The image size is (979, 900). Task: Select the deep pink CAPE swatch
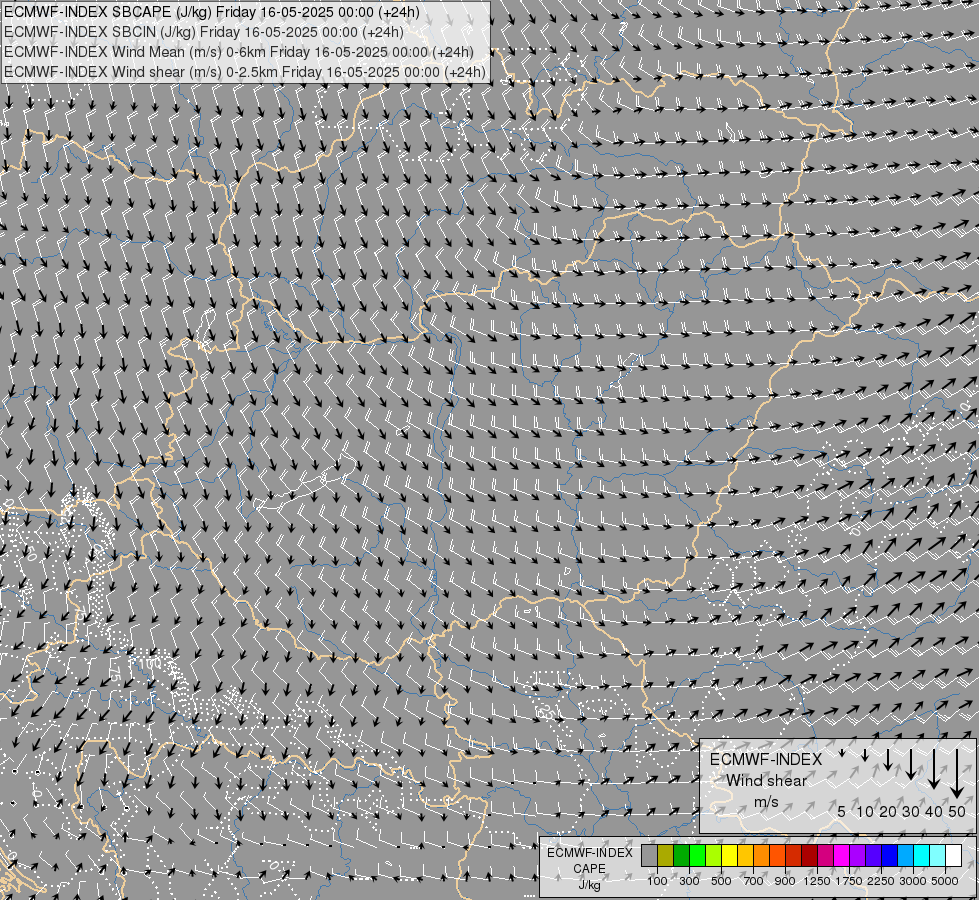coord(825,856)
